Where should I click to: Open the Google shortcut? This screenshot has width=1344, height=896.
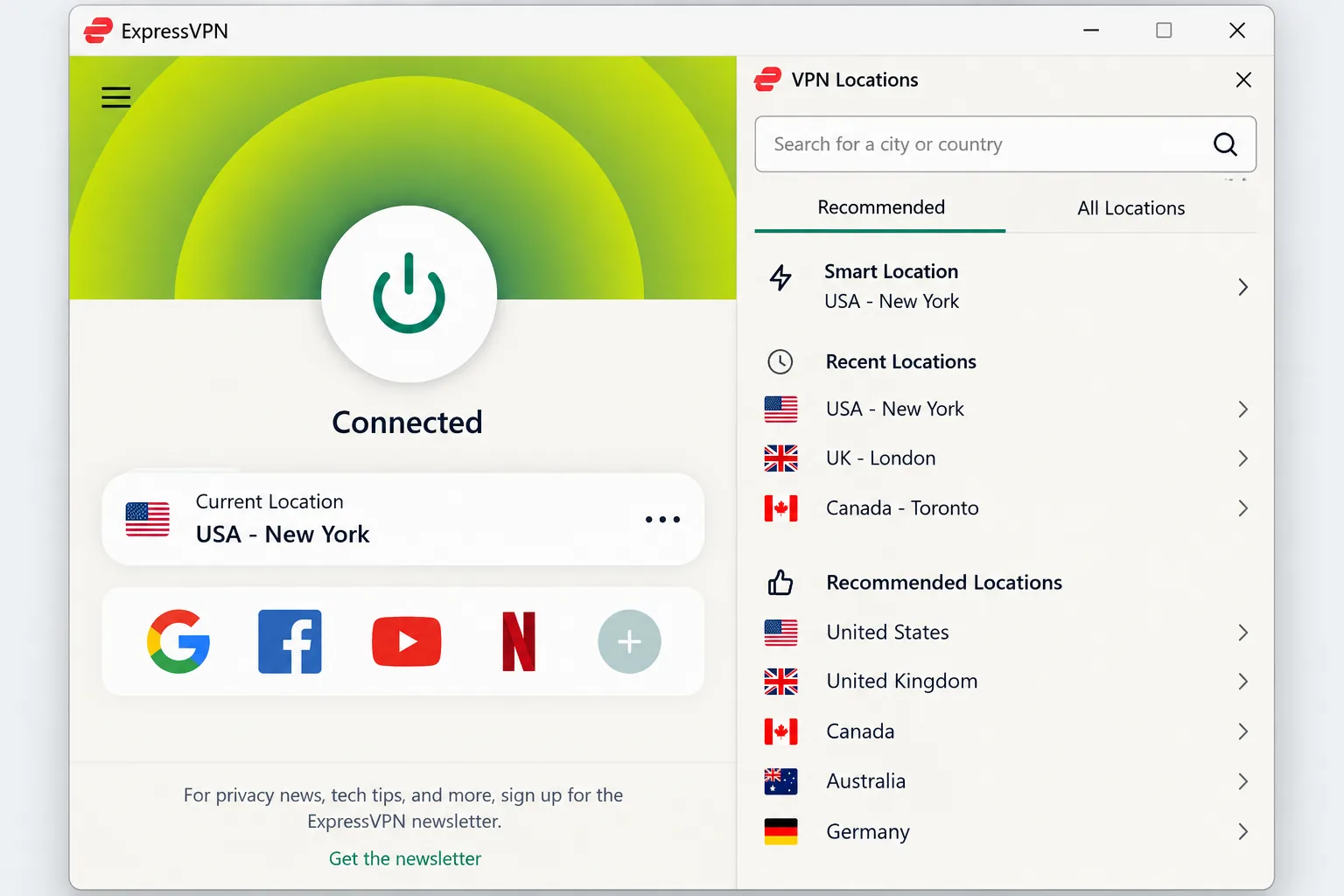pos(178,641)
